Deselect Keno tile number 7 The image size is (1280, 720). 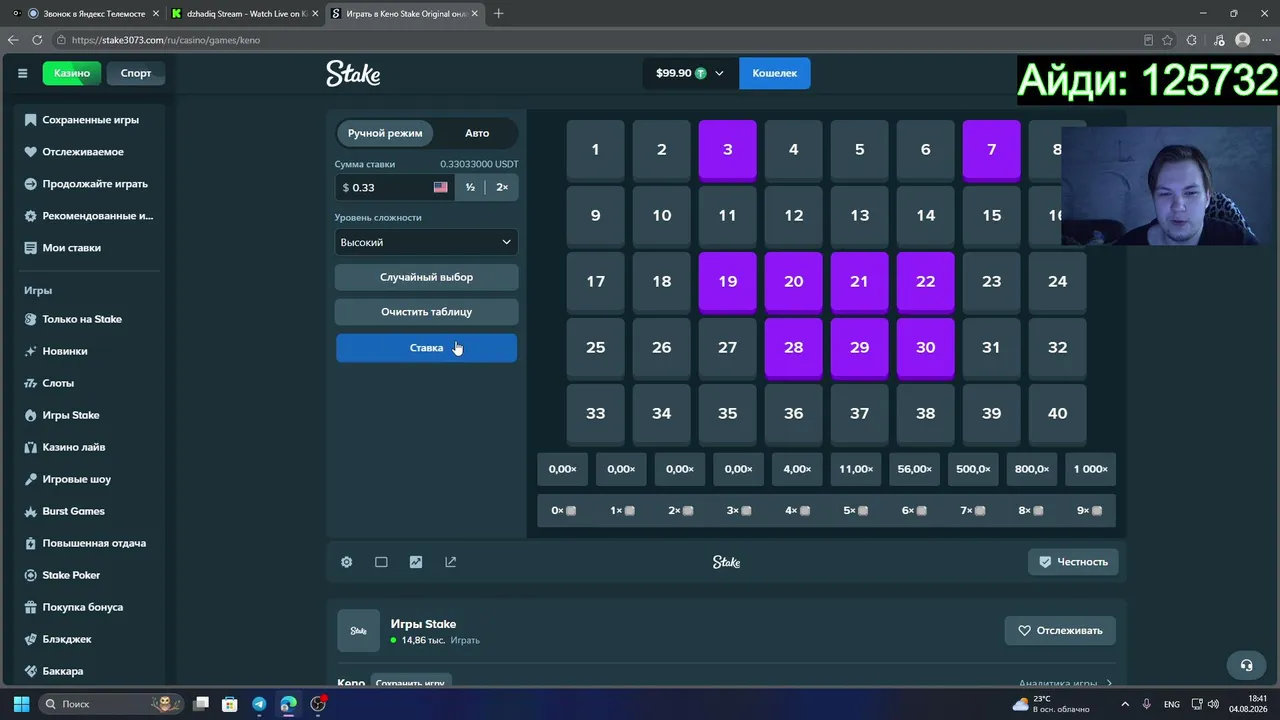(x=991, y=149)
